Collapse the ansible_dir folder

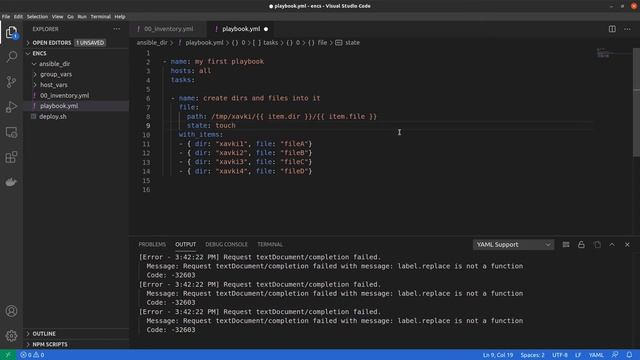click(34, 64)
